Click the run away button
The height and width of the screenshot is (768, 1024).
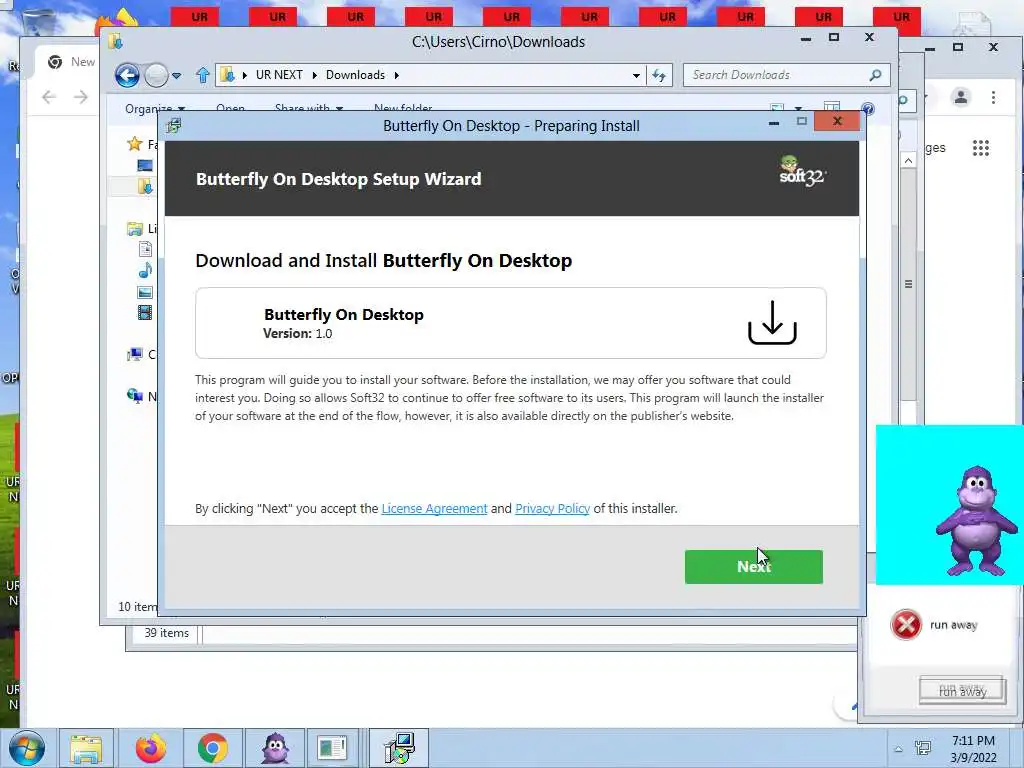coord(962,690)
